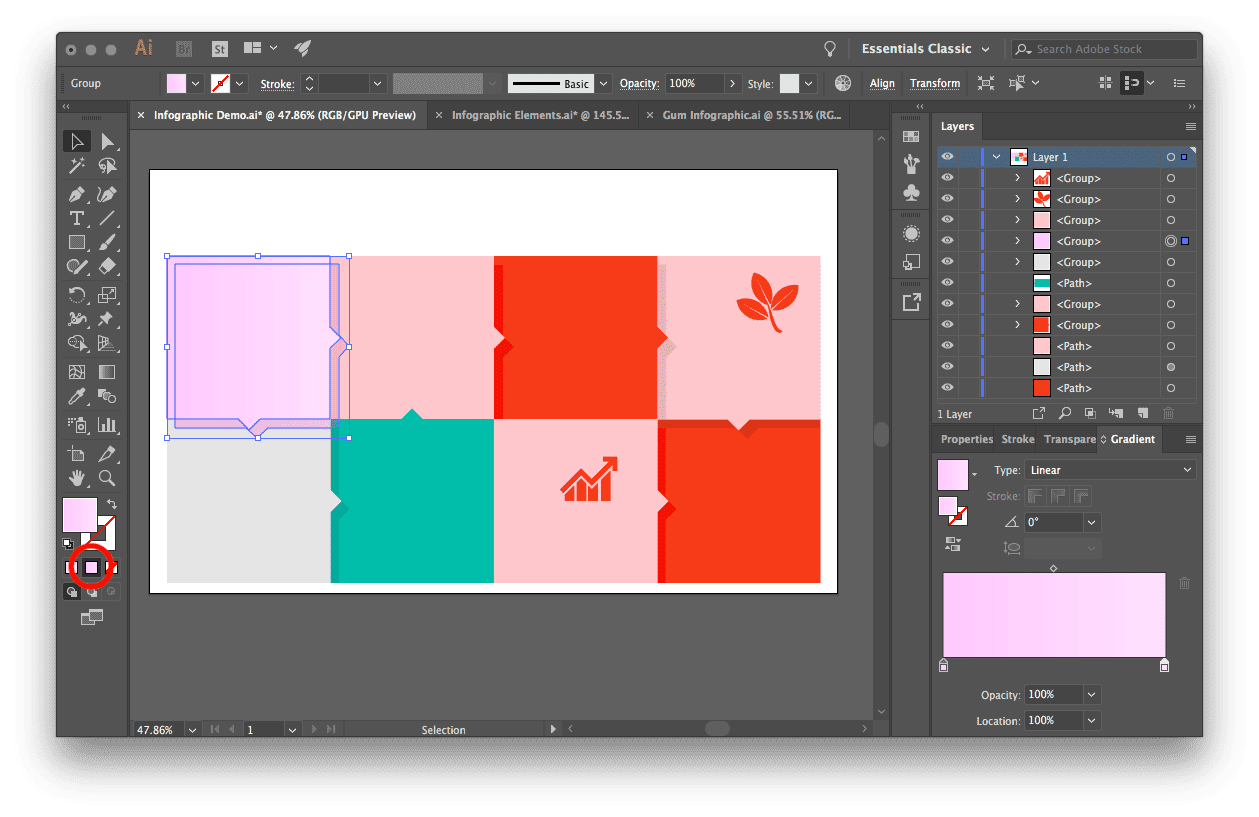The image size is (1259, 817).
Task: Hide Layer 1 with its eye icon
Action: pyautogui.click(x=947, y=157)
